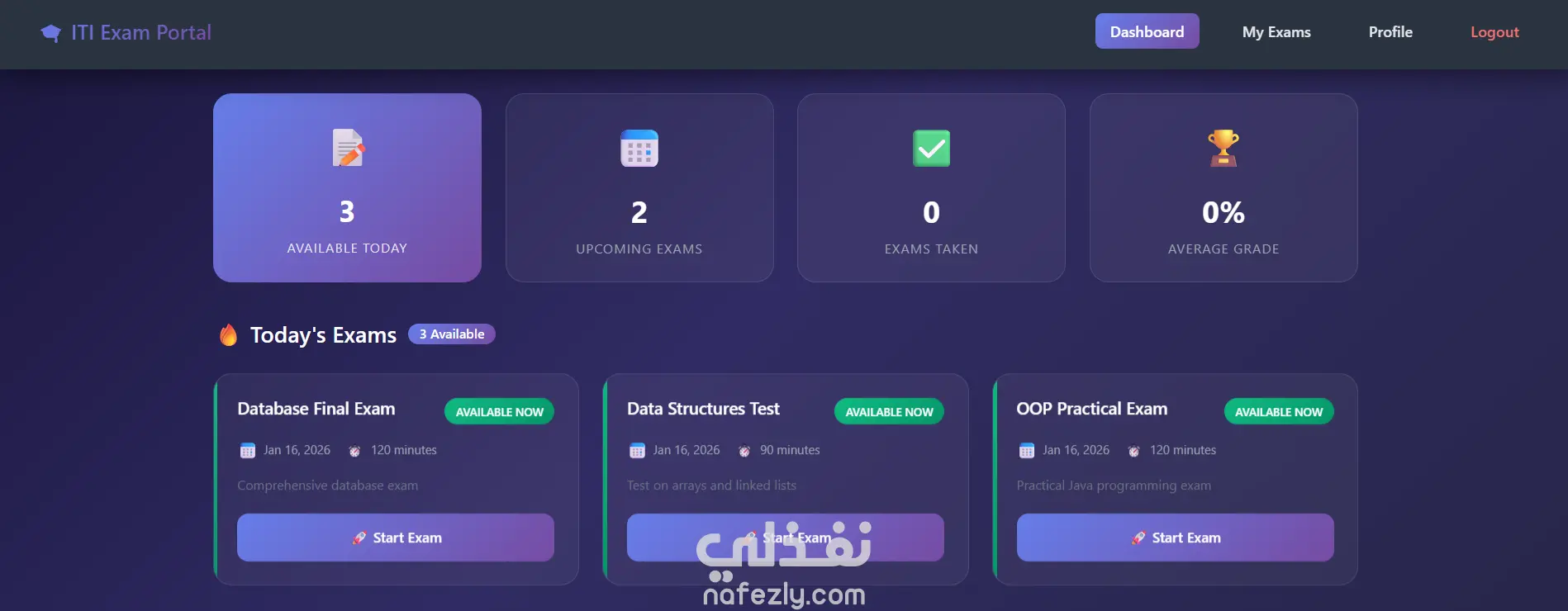1568x611 pixels.
Task: Click the graduation cap logo icon
Action: [51, 33]
